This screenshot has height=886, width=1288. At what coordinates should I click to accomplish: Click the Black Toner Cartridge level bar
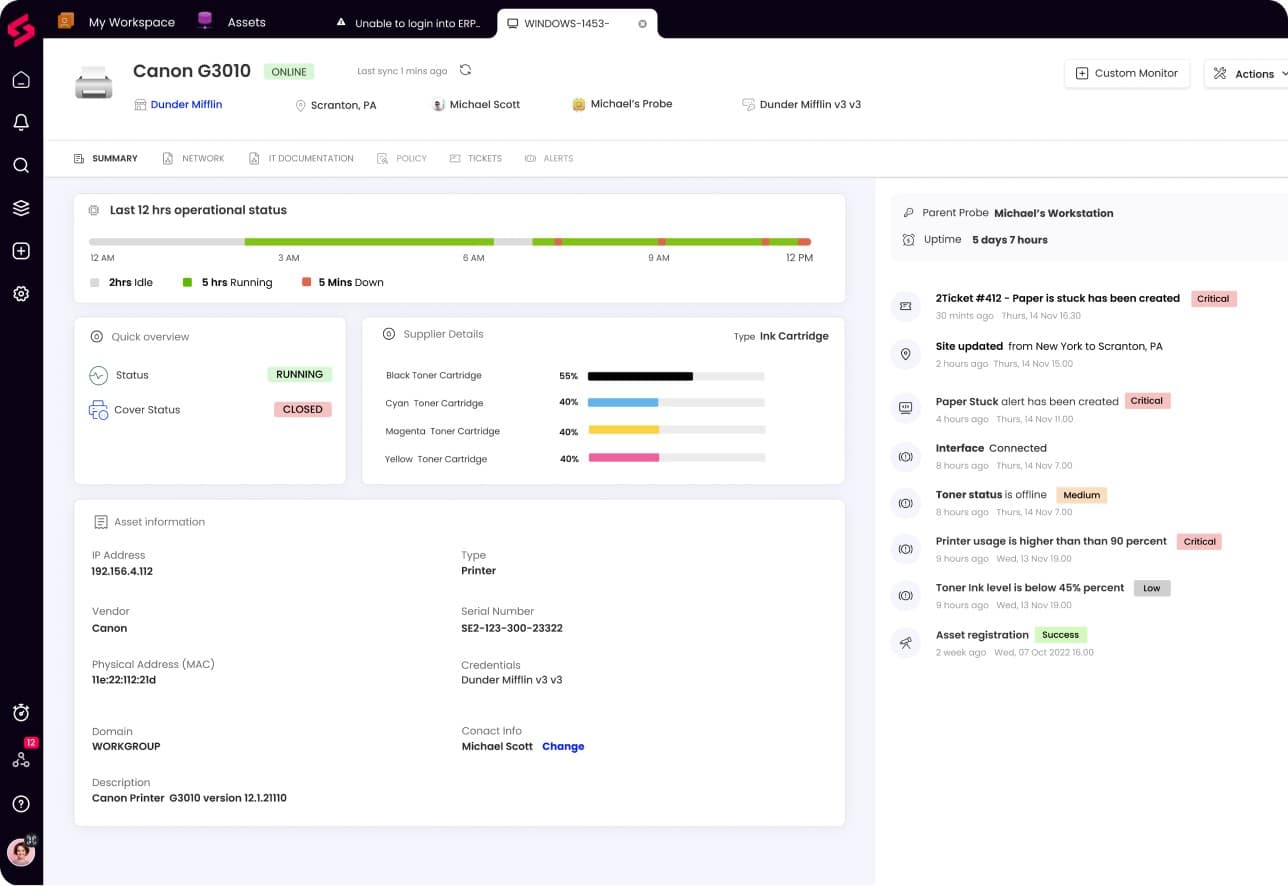676,376
